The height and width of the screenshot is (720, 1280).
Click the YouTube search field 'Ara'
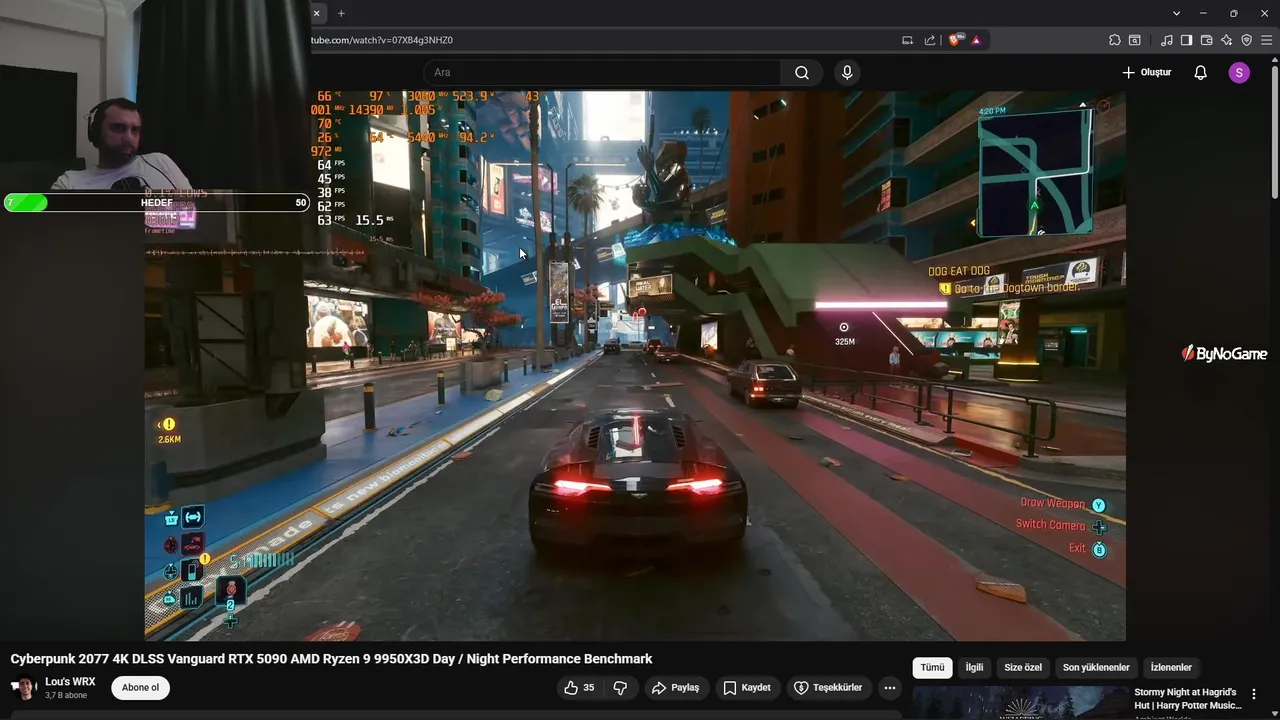[602, 72]
